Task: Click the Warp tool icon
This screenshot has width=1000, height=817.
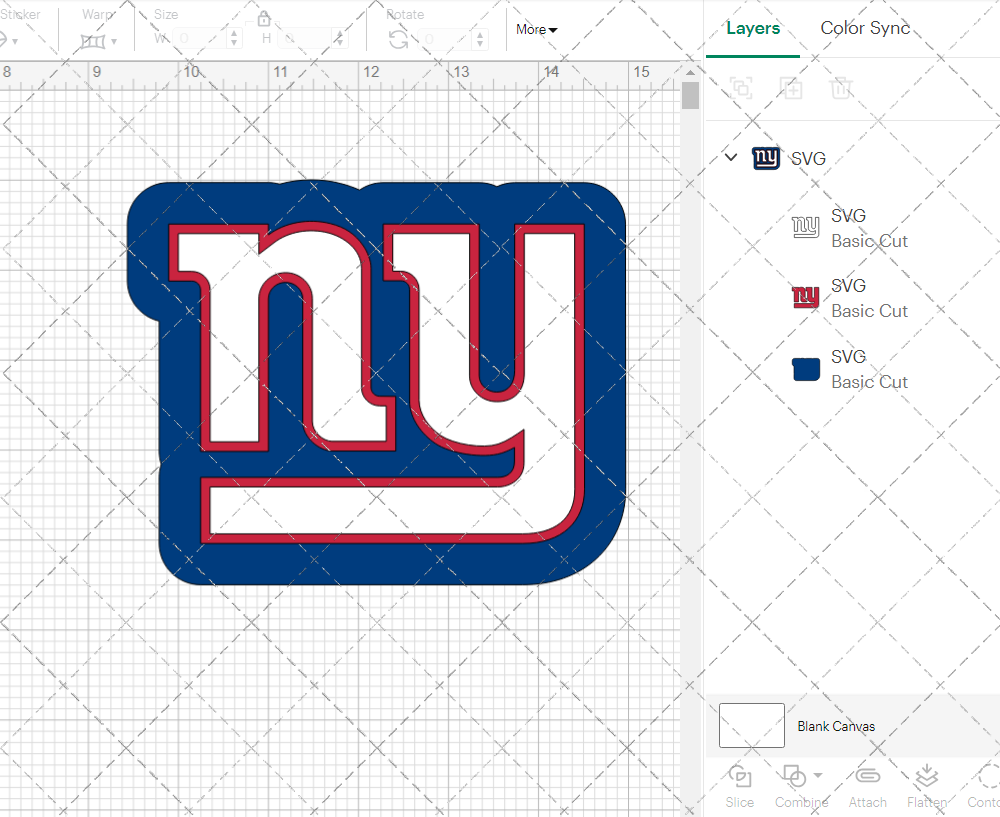Action: pyautogui.click(x=92, y=41)
